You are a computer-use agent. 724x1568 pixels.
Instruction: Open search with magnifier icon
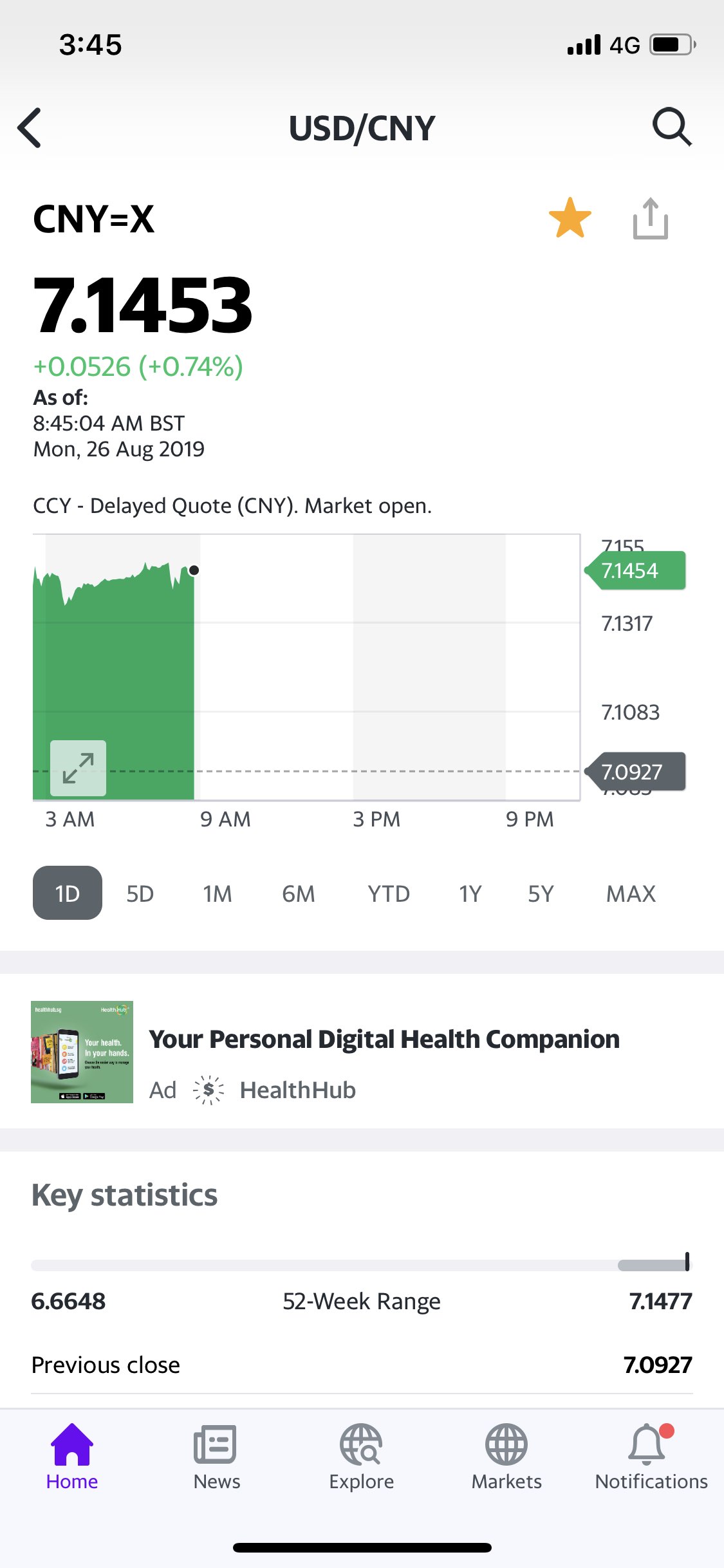[672, 127]
